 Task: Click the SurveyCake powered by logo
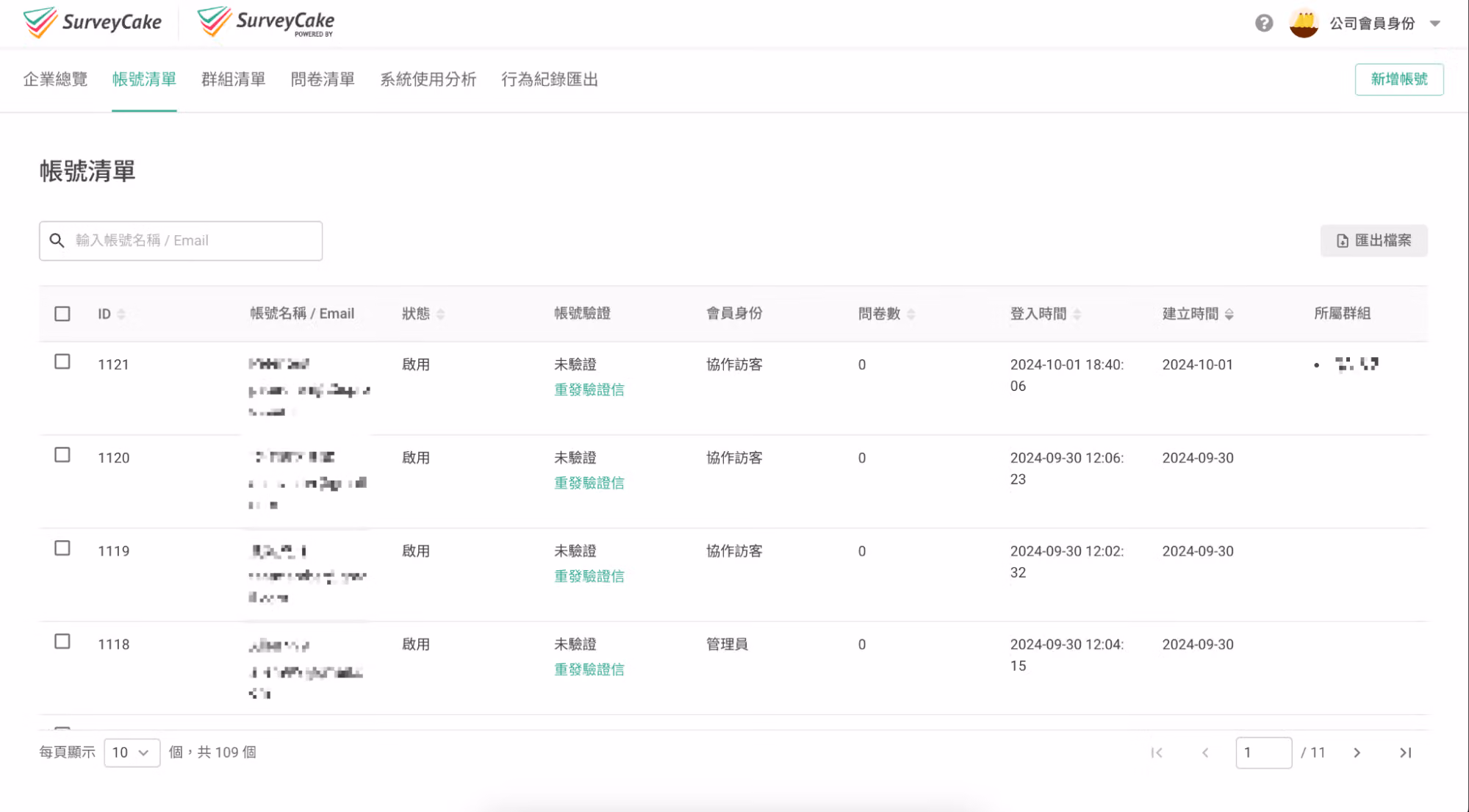[266, 23]
